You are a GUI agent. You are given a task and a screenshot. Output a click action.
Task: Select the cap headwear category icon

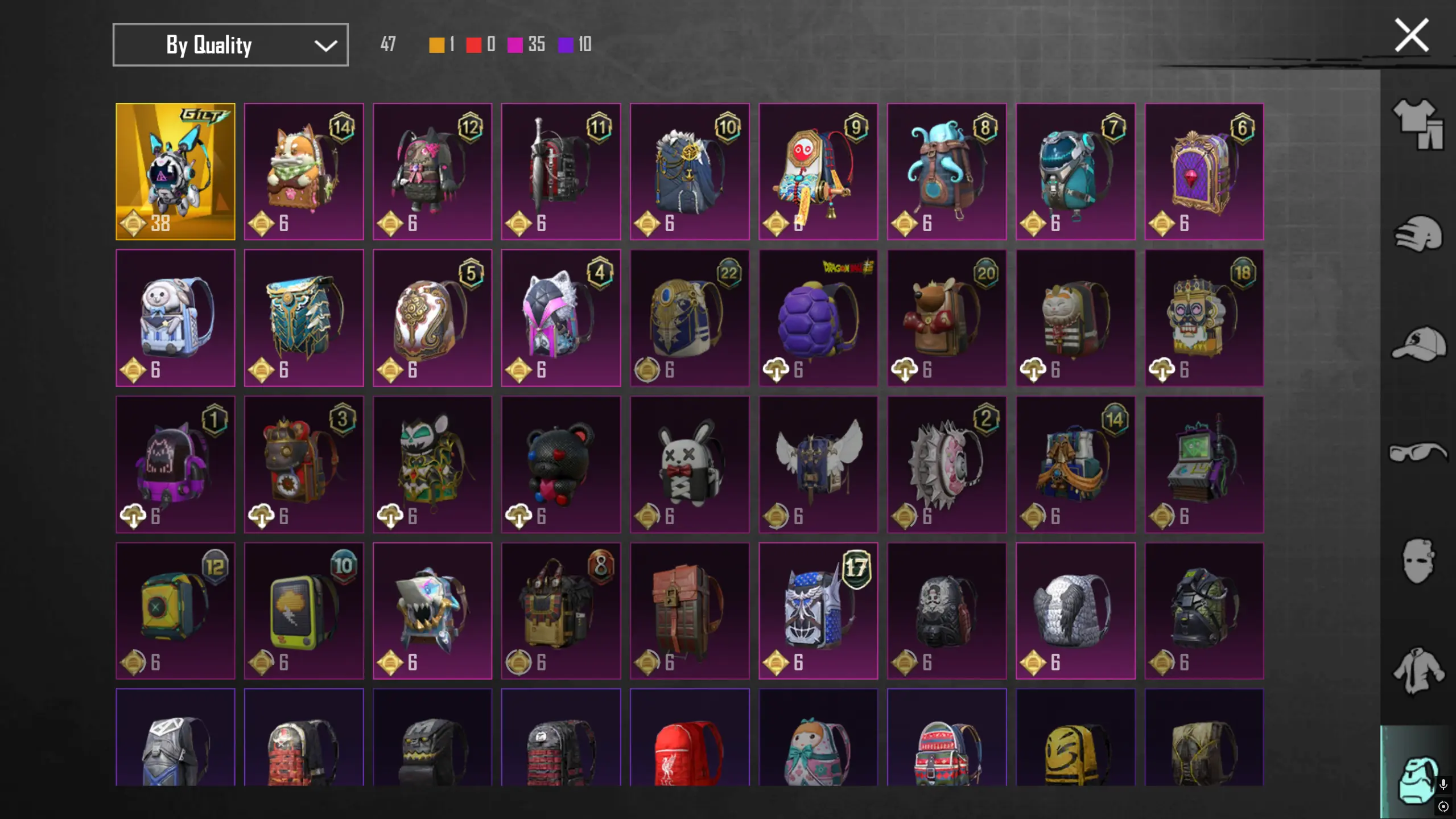pyautogui.click(x=1418, y=344)
